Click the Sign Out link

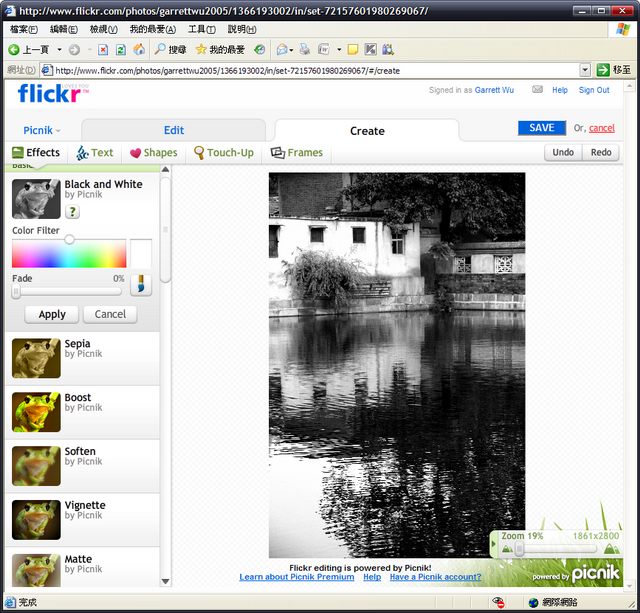click(x=594, y=90)
